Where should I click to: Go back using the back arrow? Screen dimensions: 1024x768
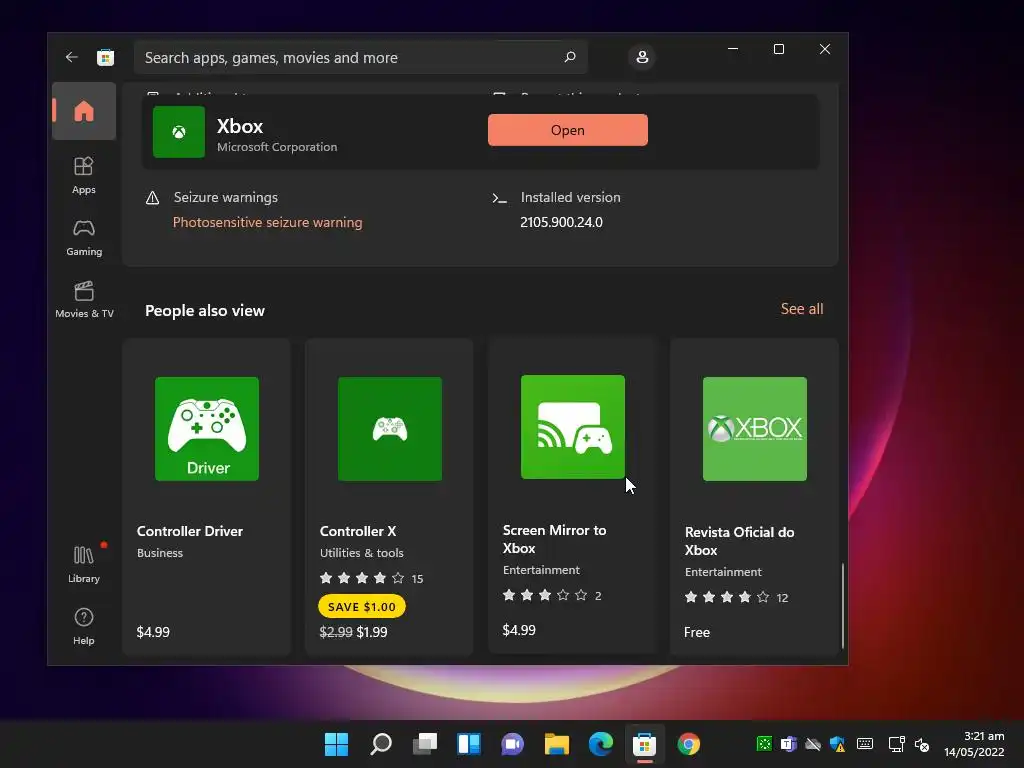(71, 57)
